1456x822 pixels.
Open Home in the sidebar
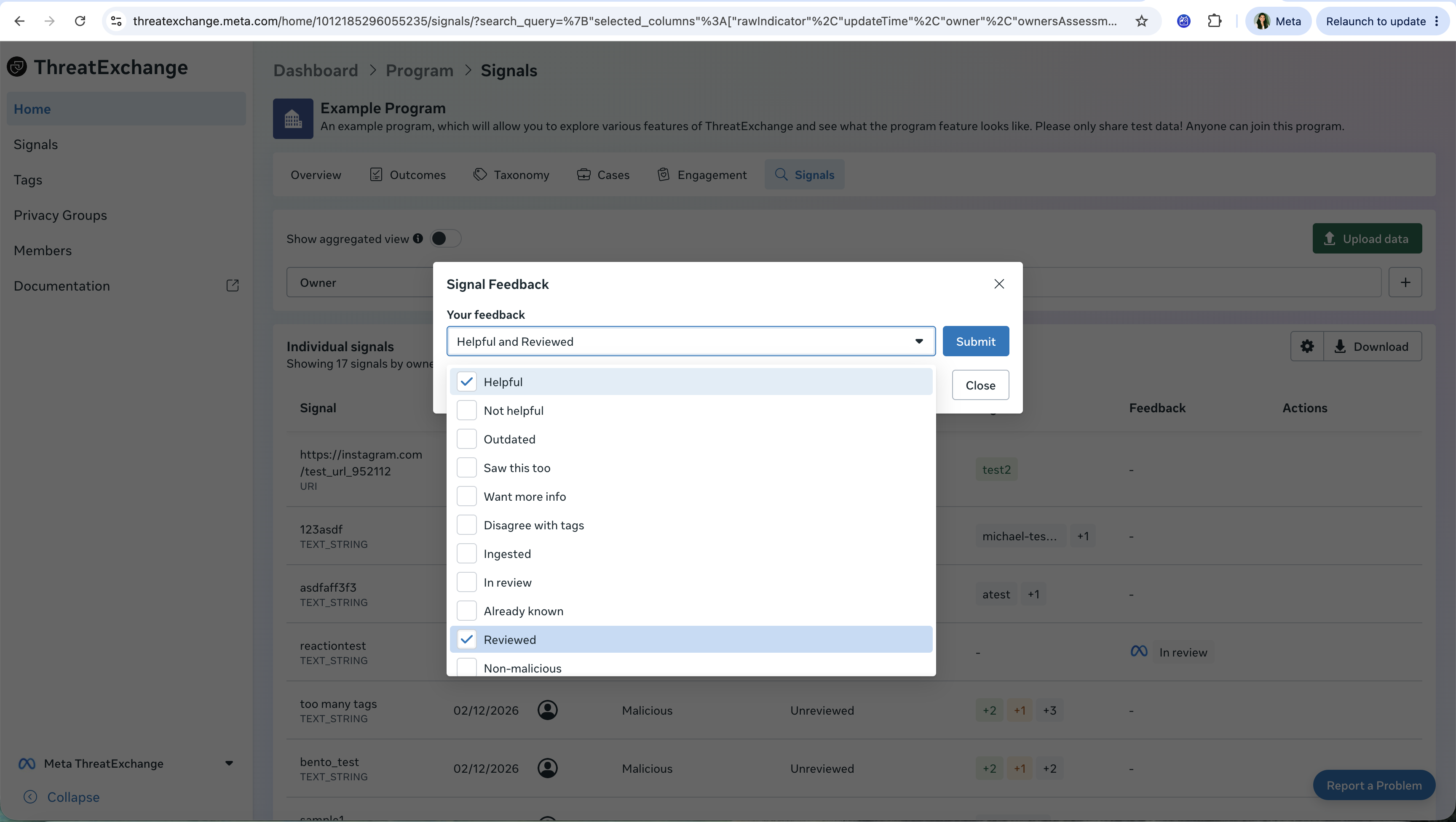[x=126, y=109]
